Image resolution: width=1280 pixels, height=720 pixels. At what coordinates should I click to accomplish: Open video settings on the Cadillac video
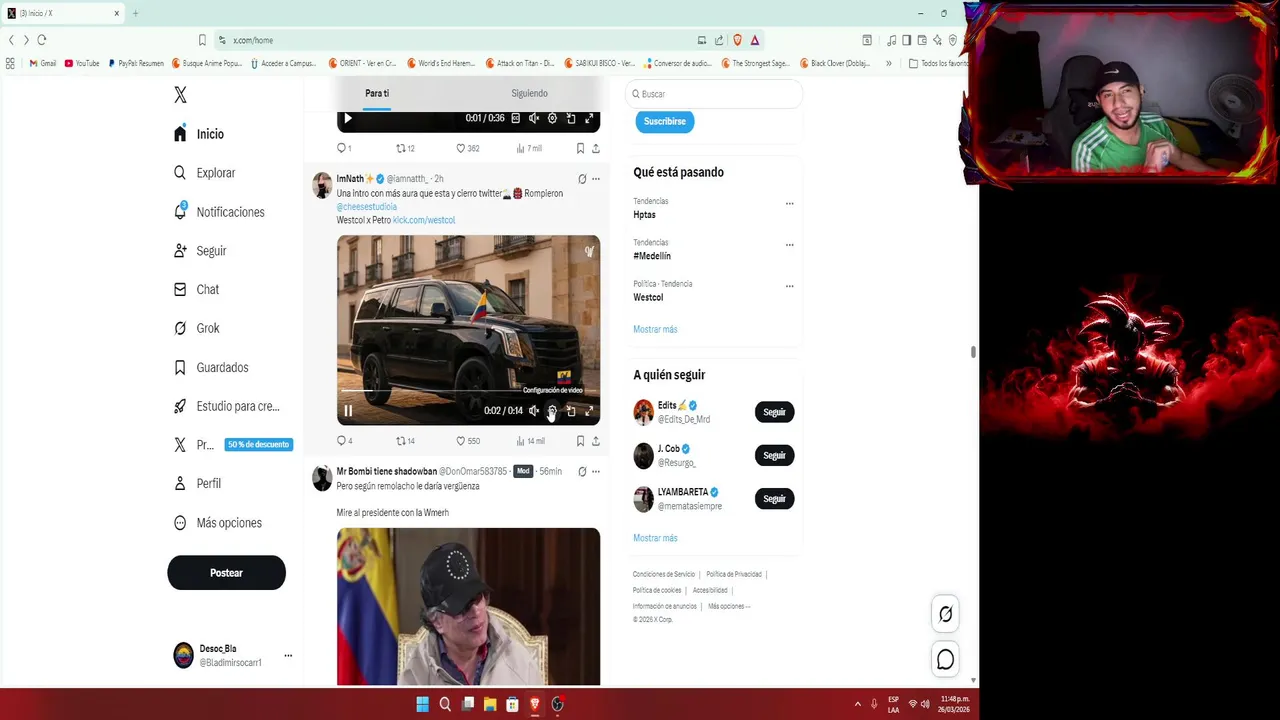552,410
